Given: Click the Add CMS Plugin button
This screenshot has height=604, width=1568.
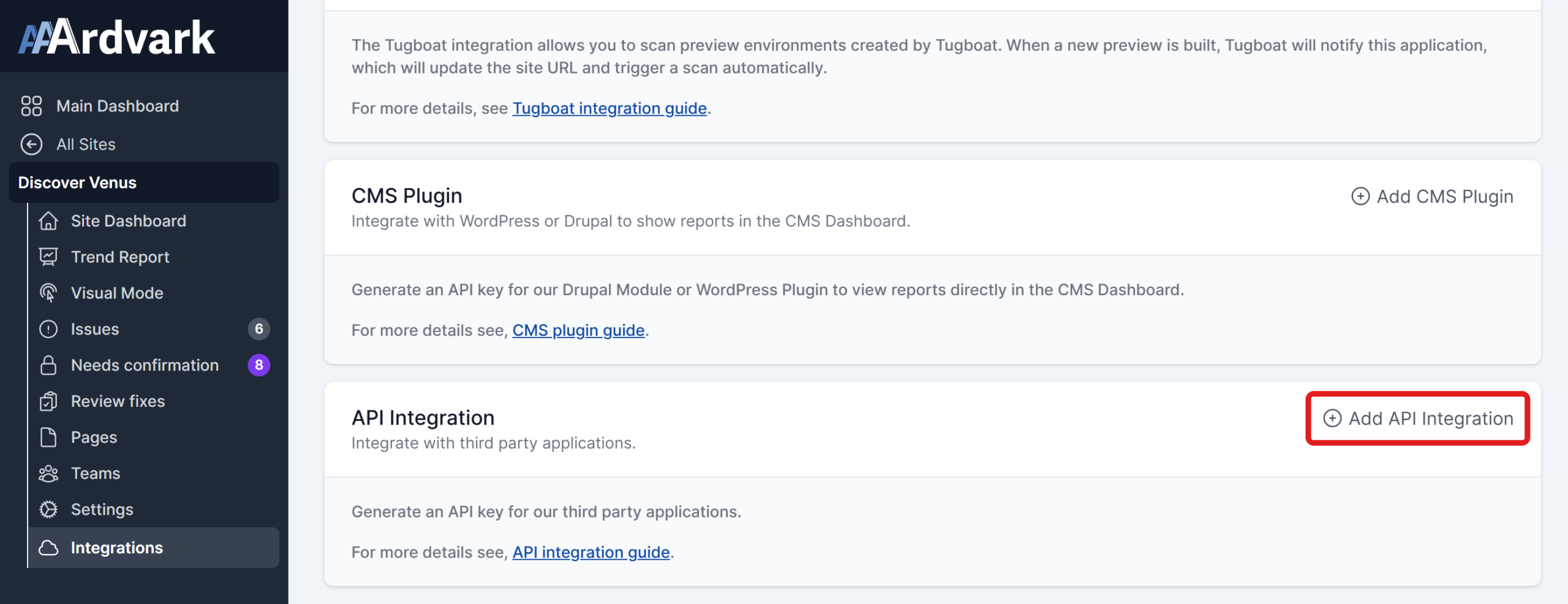Looking at the screenshot, I should tap(1432, 197).
